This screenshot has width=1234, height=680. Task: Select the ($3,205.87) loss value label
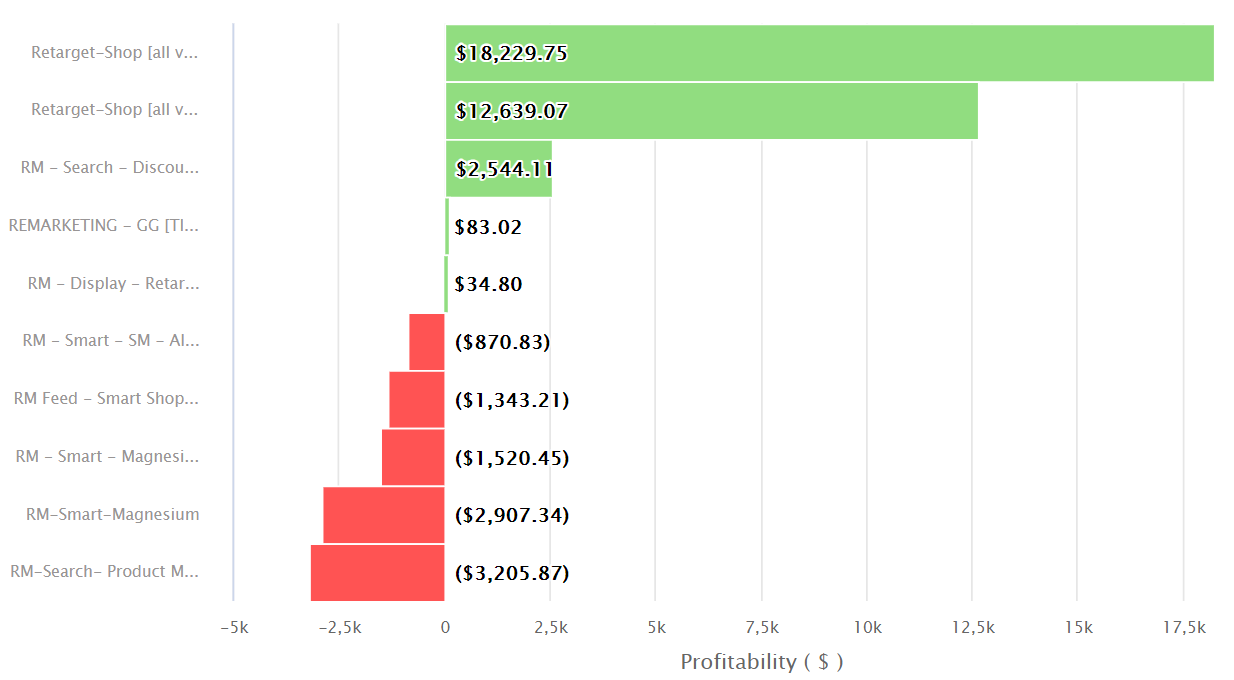point(512,574)
